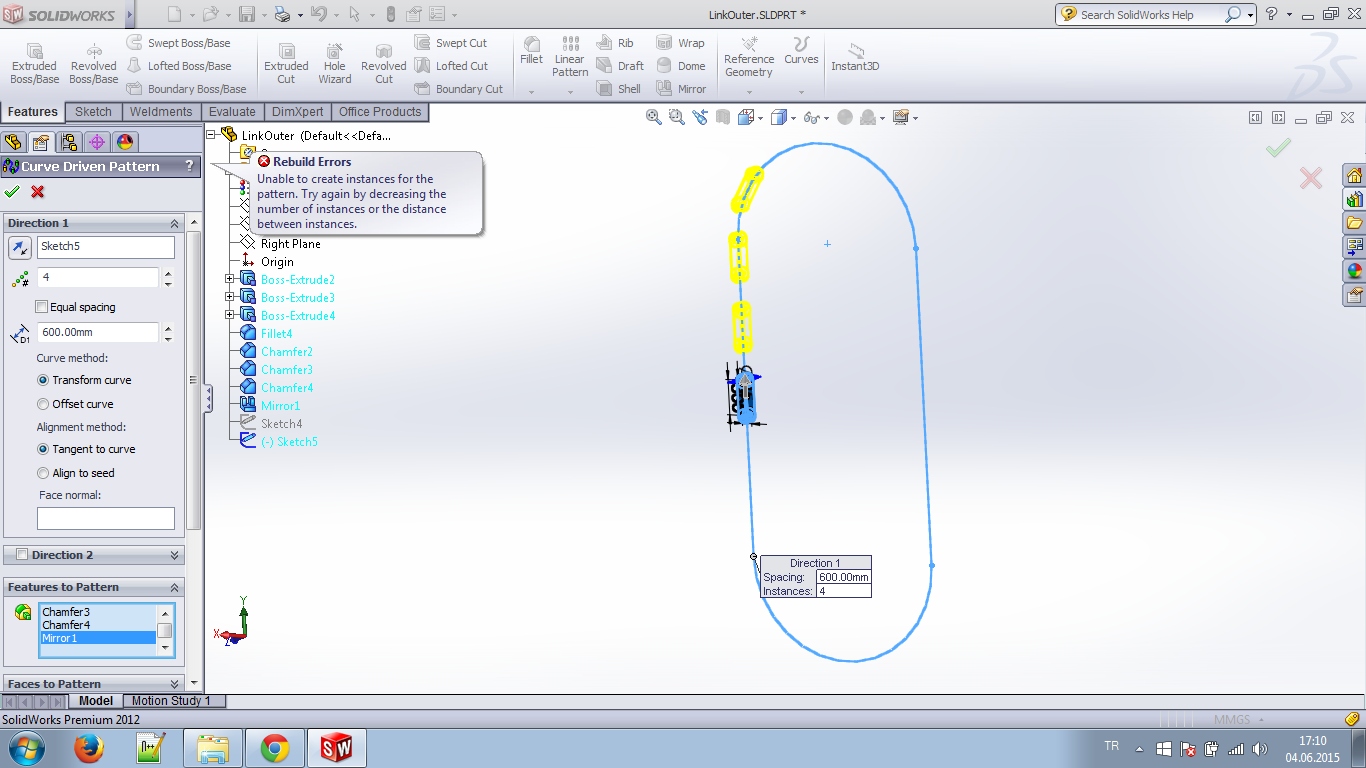Expand the Boss-Extrude2 tree node

tap(230, 279)
